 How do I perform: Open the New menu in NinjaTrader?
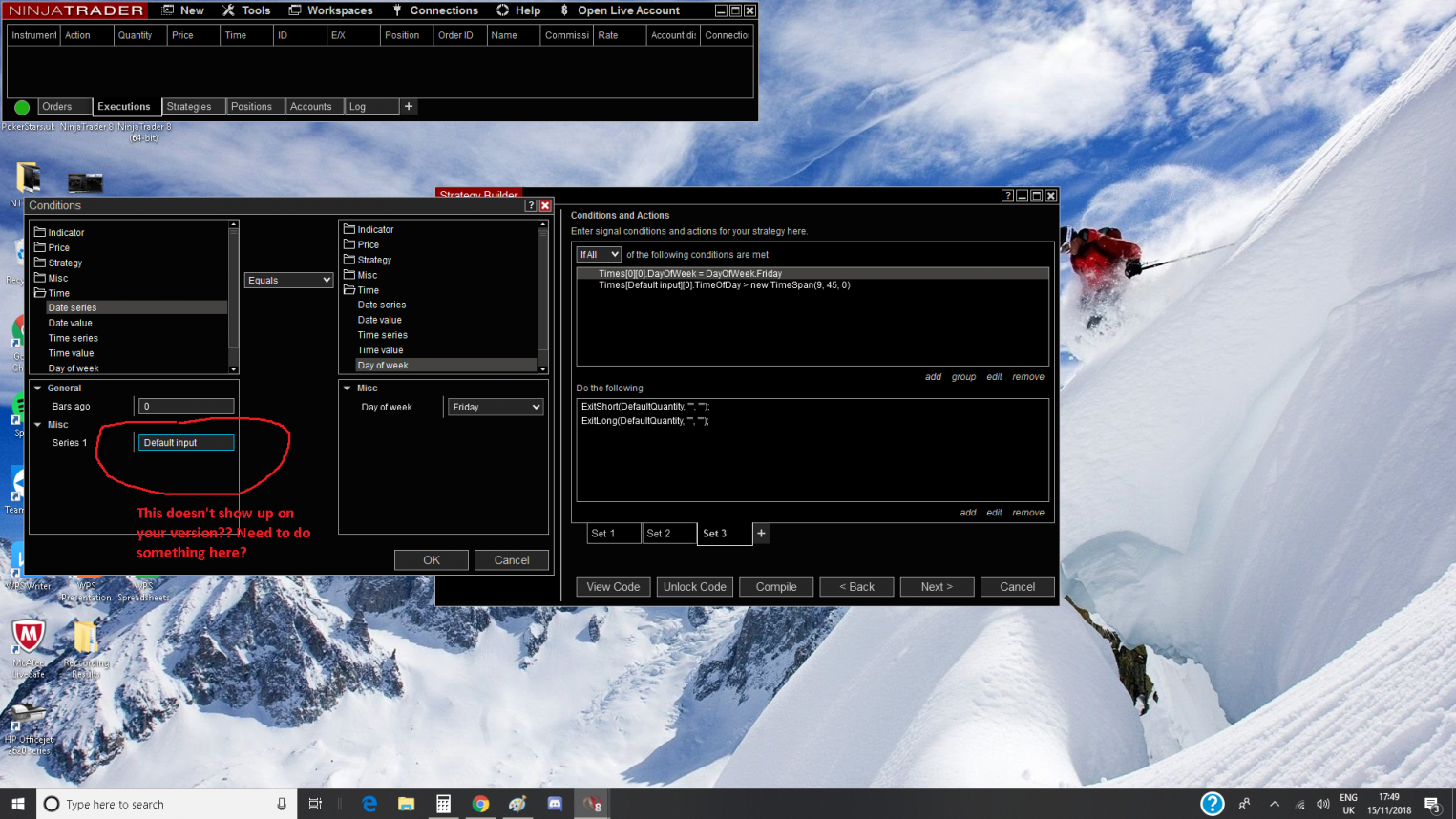pyautogui.click(x=183, y=10)
